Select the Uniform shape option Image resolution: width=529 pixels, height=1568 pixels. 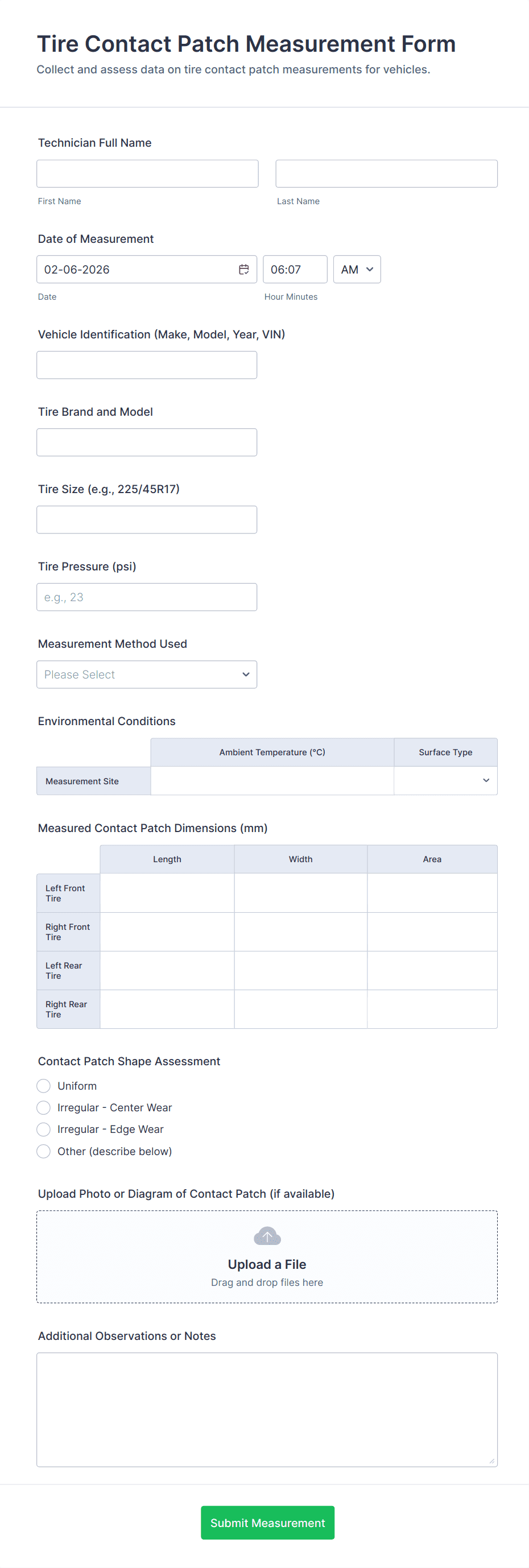pyautogui.click(x=44, y=1086)
